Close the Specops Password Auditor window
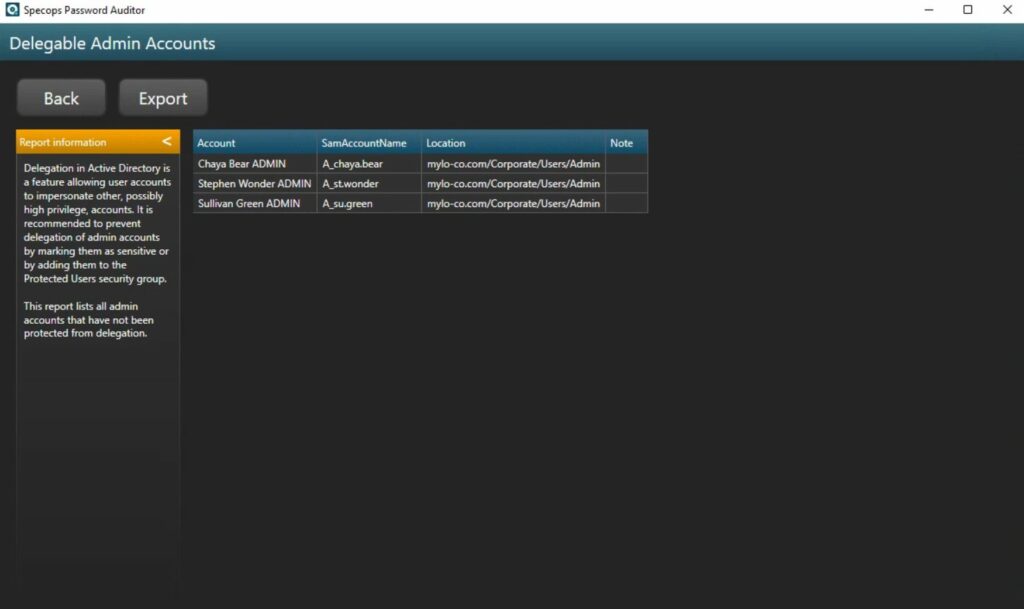Viewport: 1024px width, 609px height. (x=1007, y=10)
